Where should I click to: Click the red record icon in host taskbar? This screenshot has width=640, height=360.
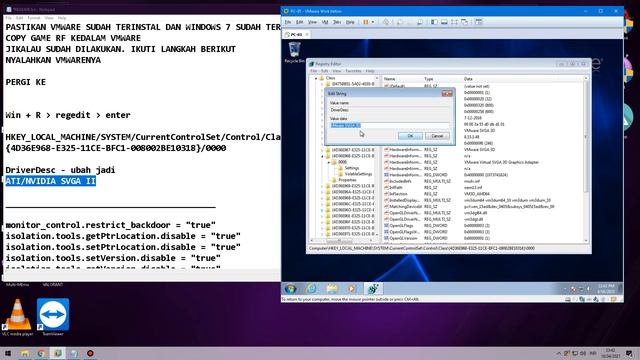pos(90,353)
